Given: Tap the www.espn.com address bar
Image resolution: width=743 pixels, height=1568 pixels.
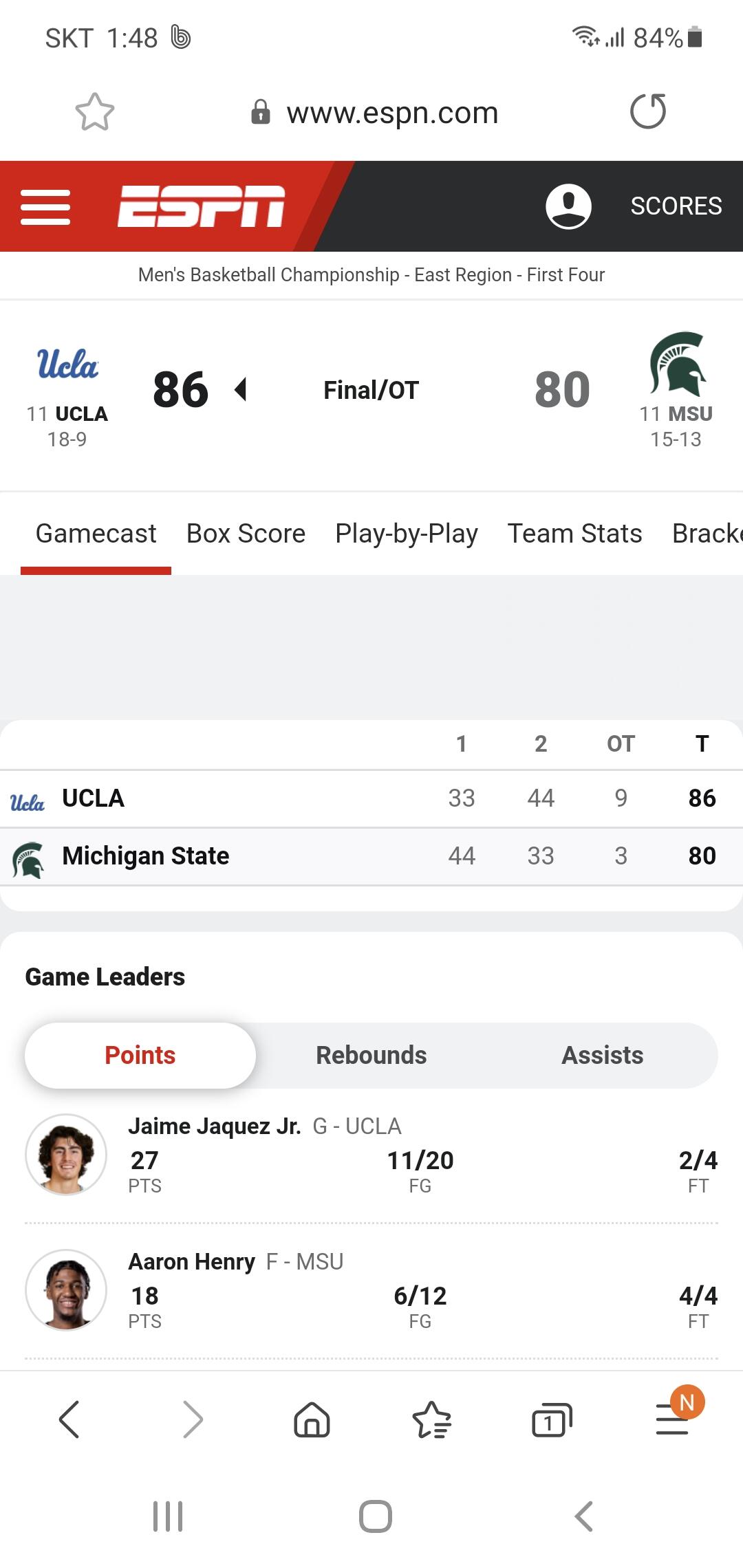Looking at the screenshot, I should coord(392,112).
